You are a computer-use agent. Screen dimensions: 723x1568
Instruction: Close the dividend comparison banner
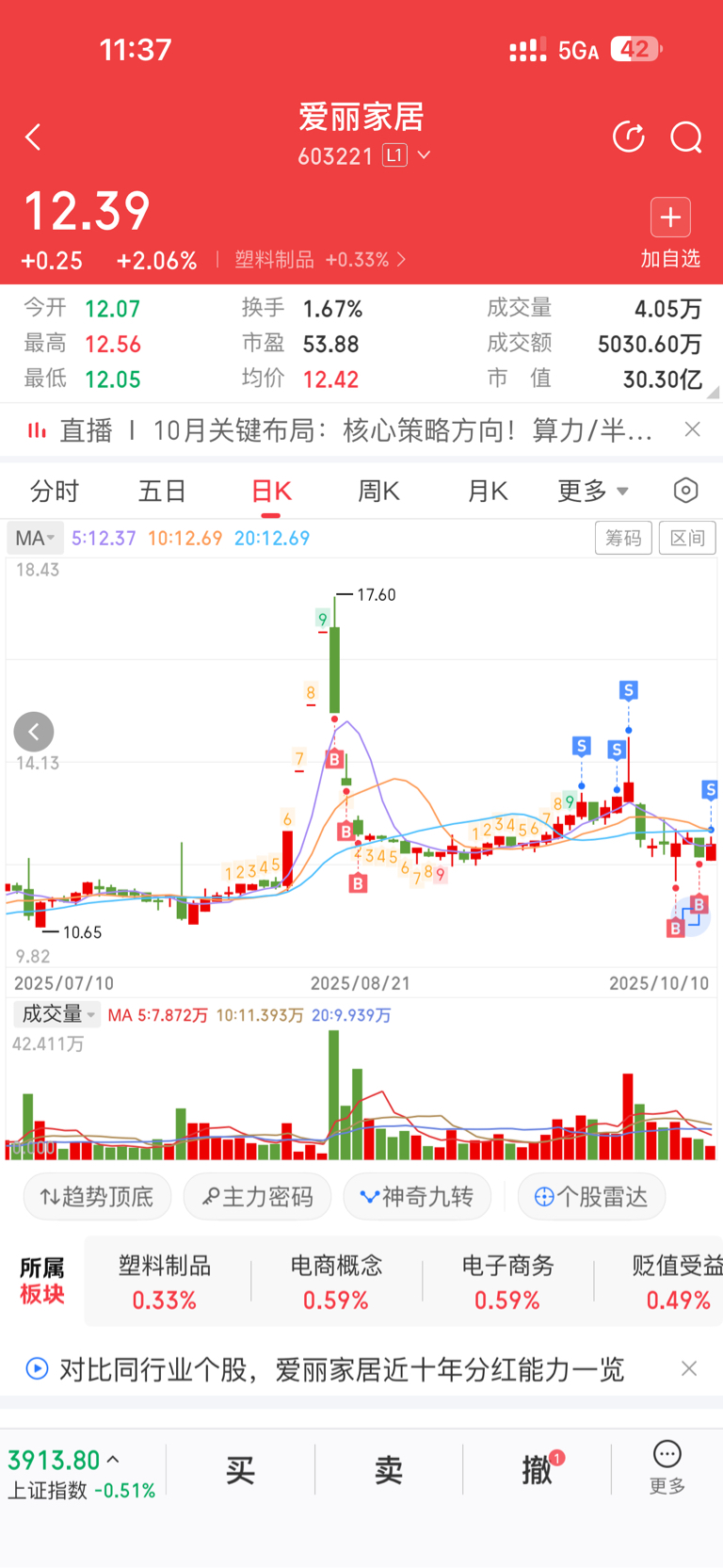click(x=689, y=1368)
